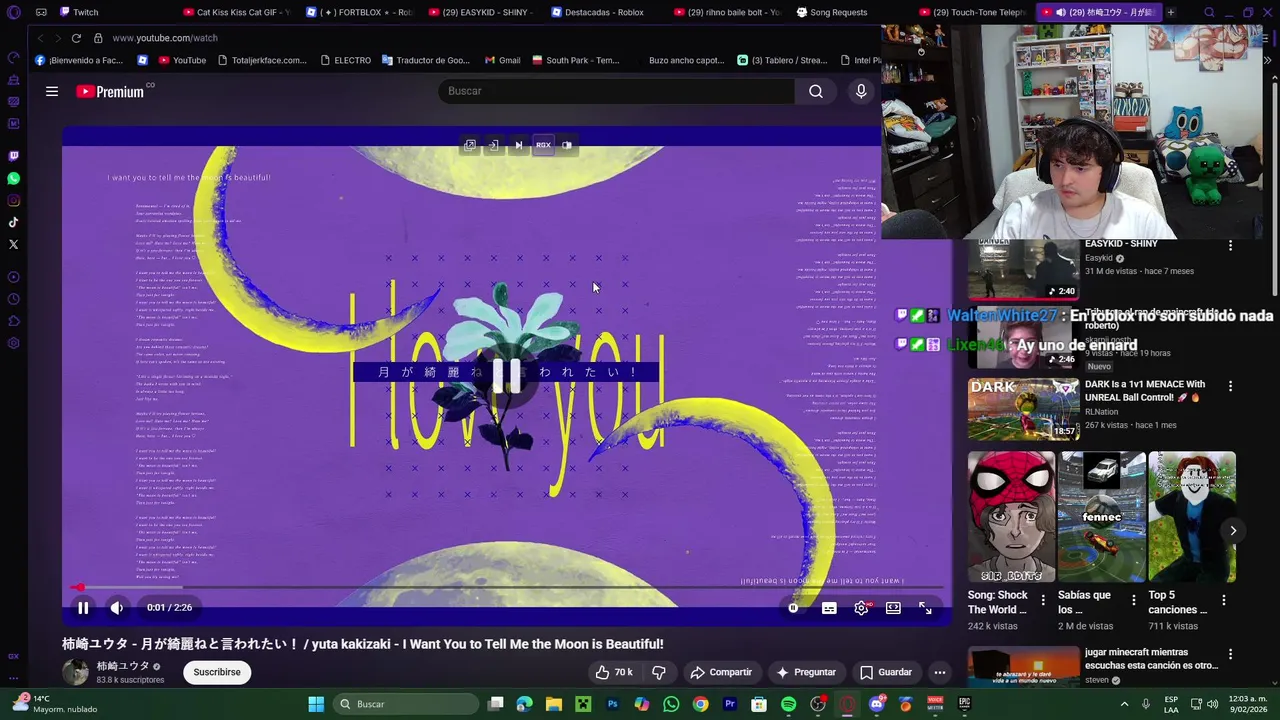Image resolution: width=1280 pixels, height=720 pixels.
Task: Show hidden system tray icons chevron
Action: [1124, 704]
